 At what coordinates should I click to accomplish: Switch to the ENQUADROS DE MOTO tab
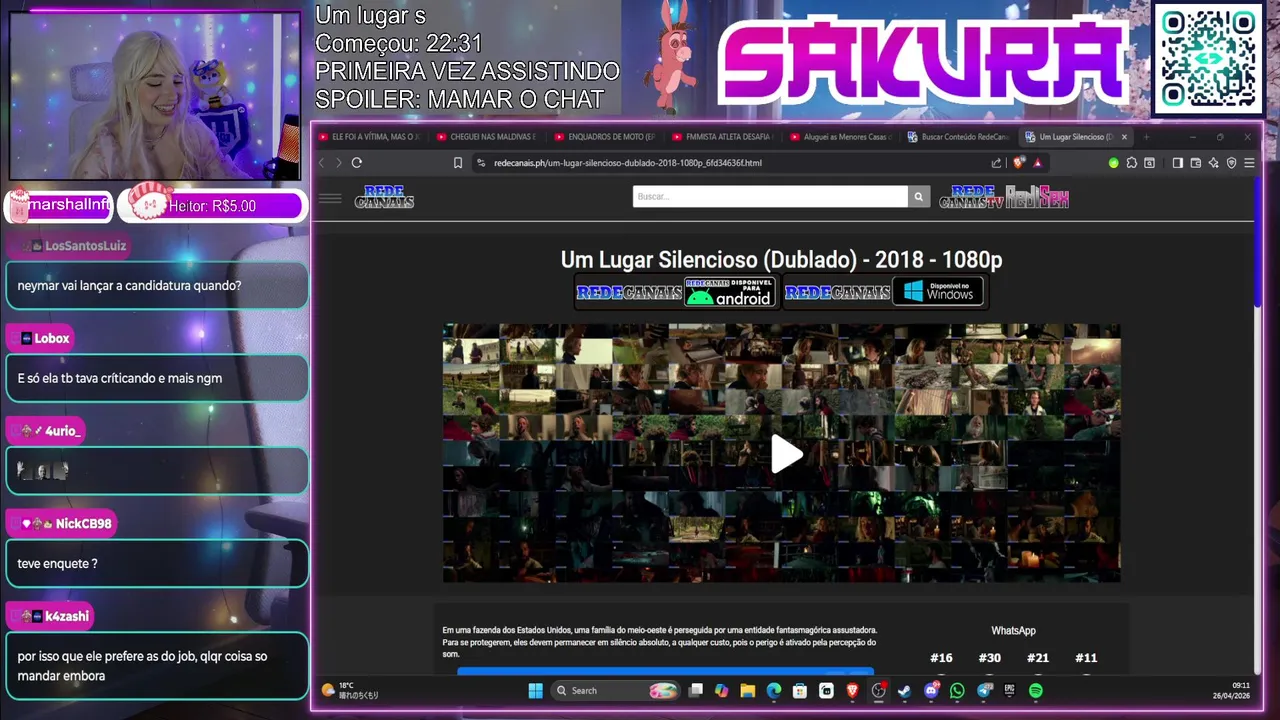tap(605, 137)
